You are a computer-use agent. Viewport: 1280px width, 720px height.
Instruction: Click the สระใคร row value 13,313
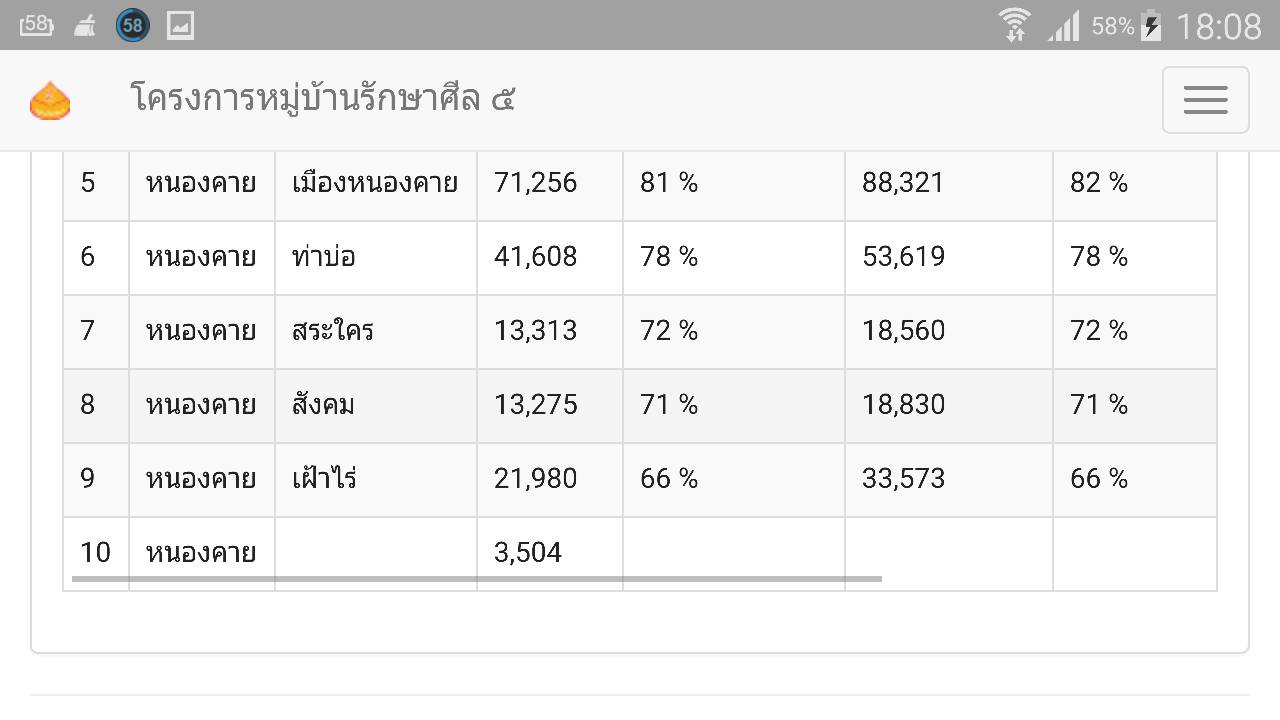(x=535, y=331)
